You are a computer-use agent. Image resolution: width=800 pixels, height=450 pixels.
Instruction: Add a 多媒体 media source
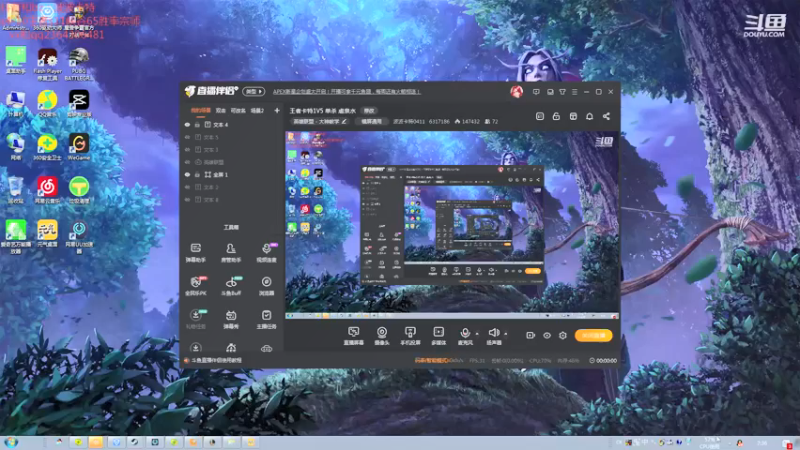[x=438, y=336]
